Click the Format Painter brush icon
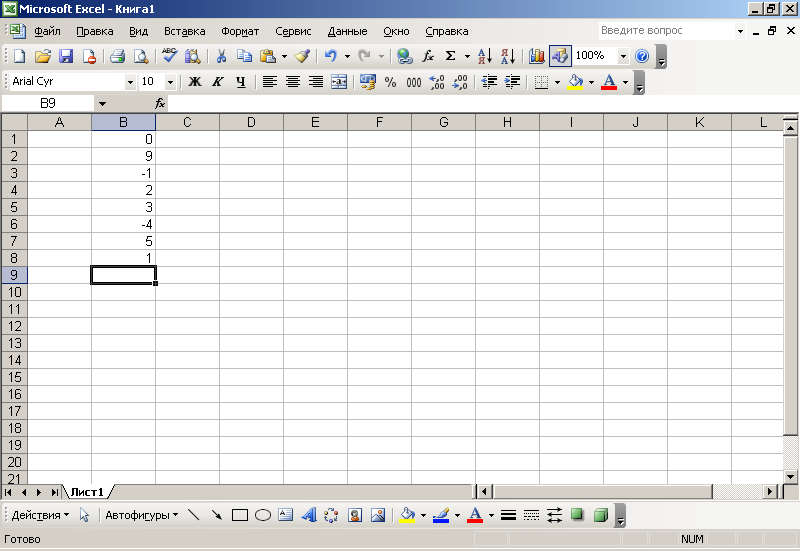Image resolution: width=800 pixels, height=551 pixels. (302, 57)
